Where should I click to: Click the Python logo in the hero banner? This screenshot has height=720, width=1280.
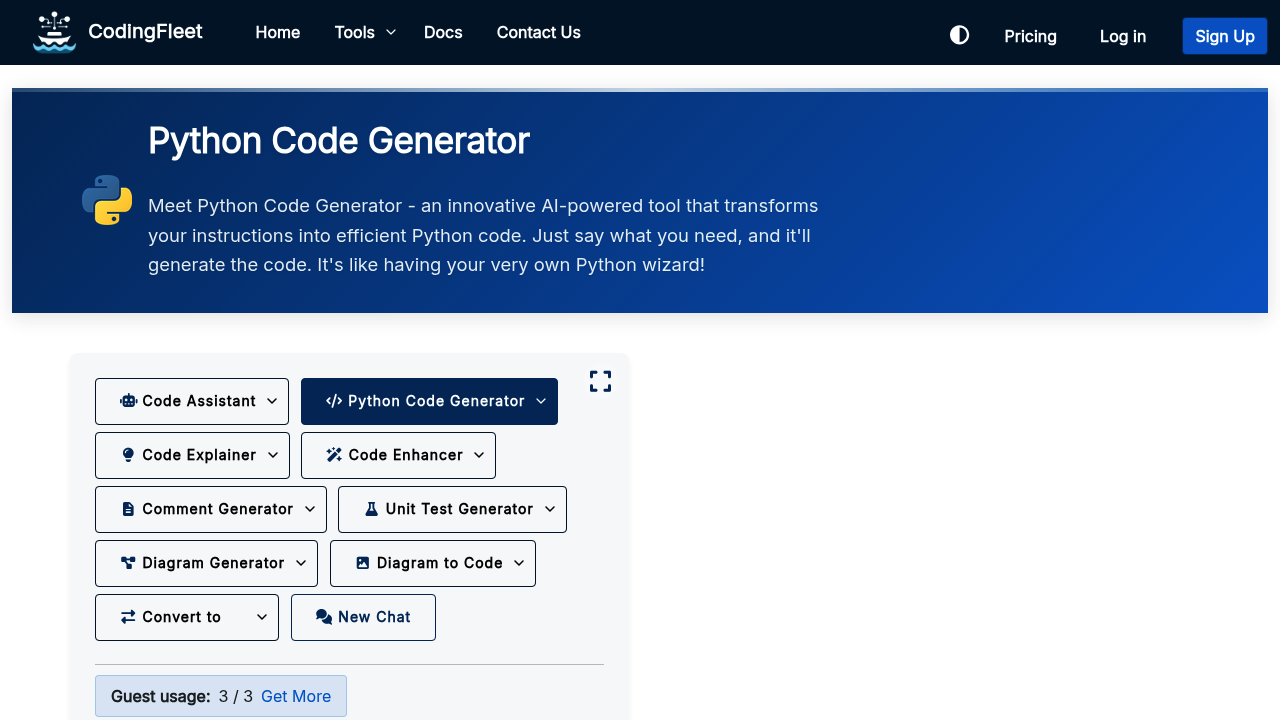tap(106, 199)
